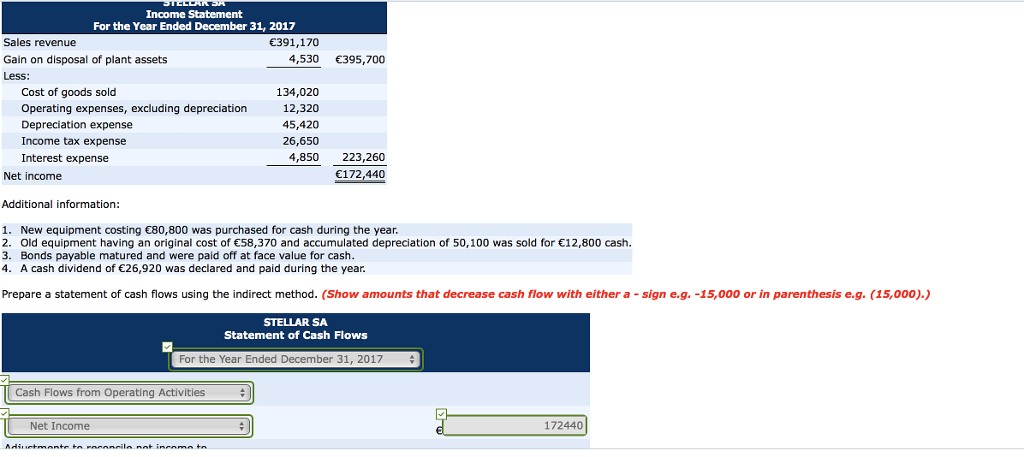This screenshot has width=1024, height=457.
Task: Click the 'Prepare a statement of cash flows' instruction
Action: pos(161,294)
